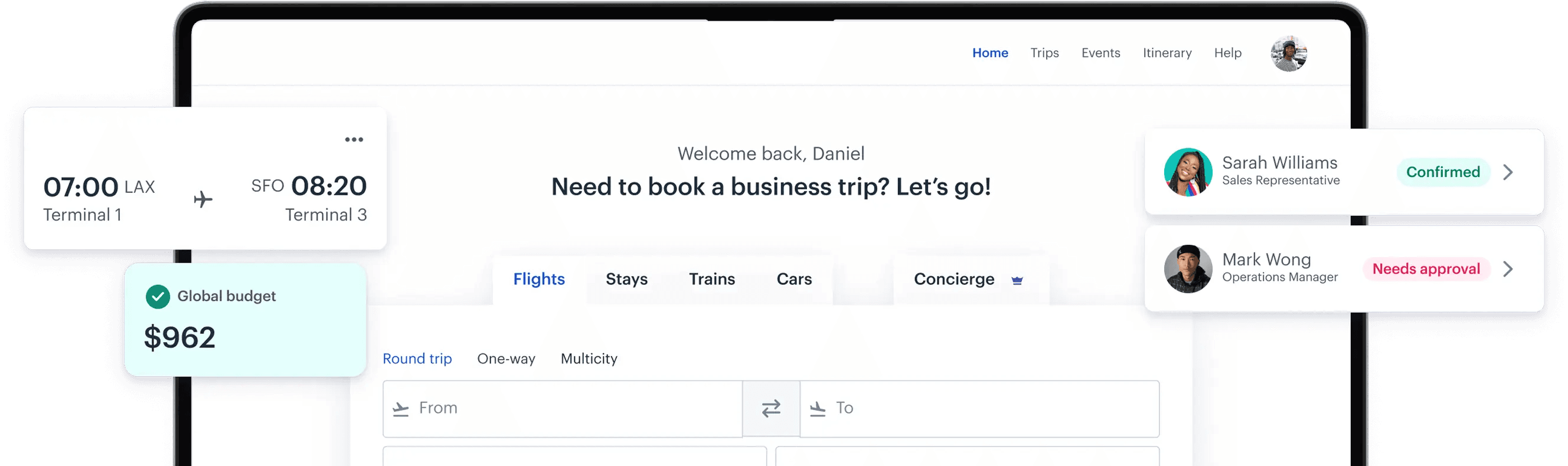Switch to the Stays tab
Image resolution: width=1568 pixels, height=466 pixels.
click(x=626, y=278)
